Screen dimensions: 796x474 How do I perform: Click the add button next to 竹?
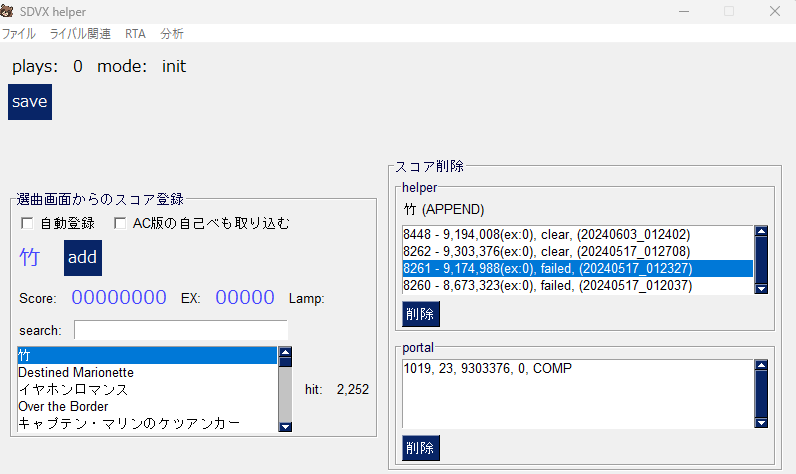82,258
